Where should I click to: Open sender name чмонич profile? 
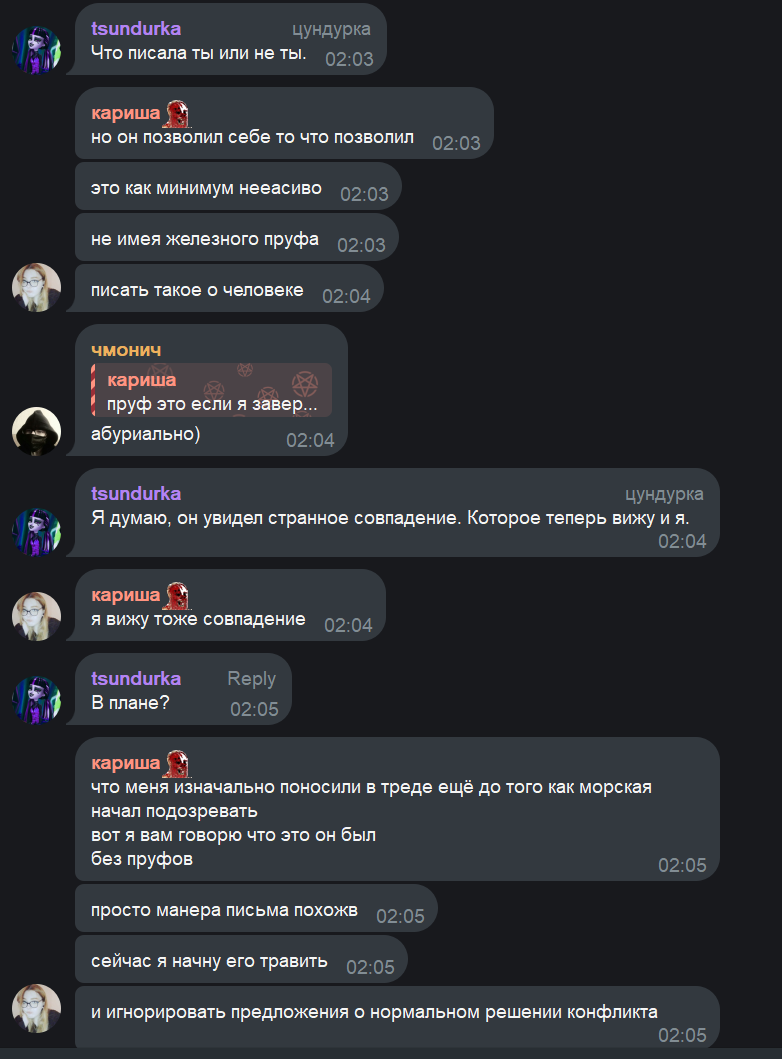(x=126, y=350)
